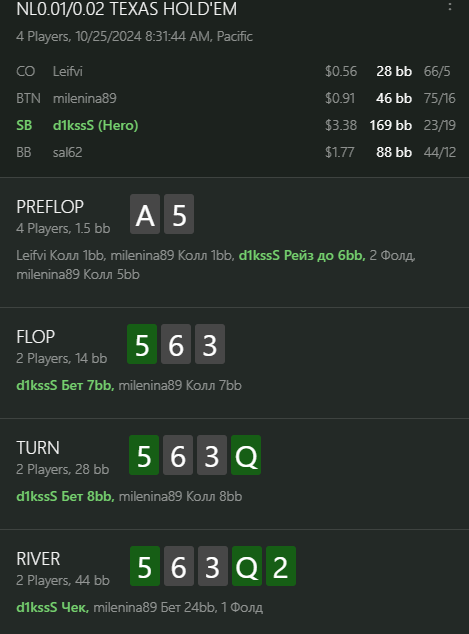The height and width of the screenshot is (634, 469).
Task: Click the 3 card on the flop
Action: click(x=210, y=344)
